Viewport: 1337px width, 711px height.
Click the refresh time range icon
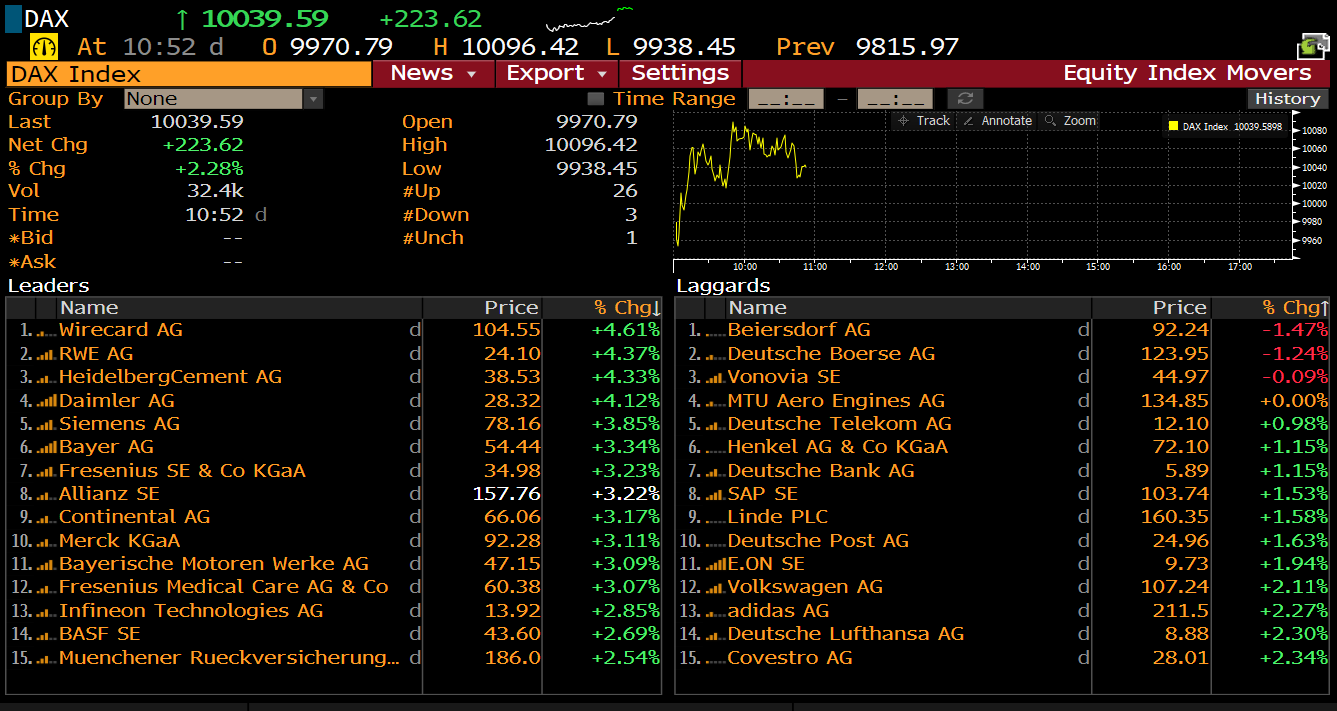(x=965, y=98)
